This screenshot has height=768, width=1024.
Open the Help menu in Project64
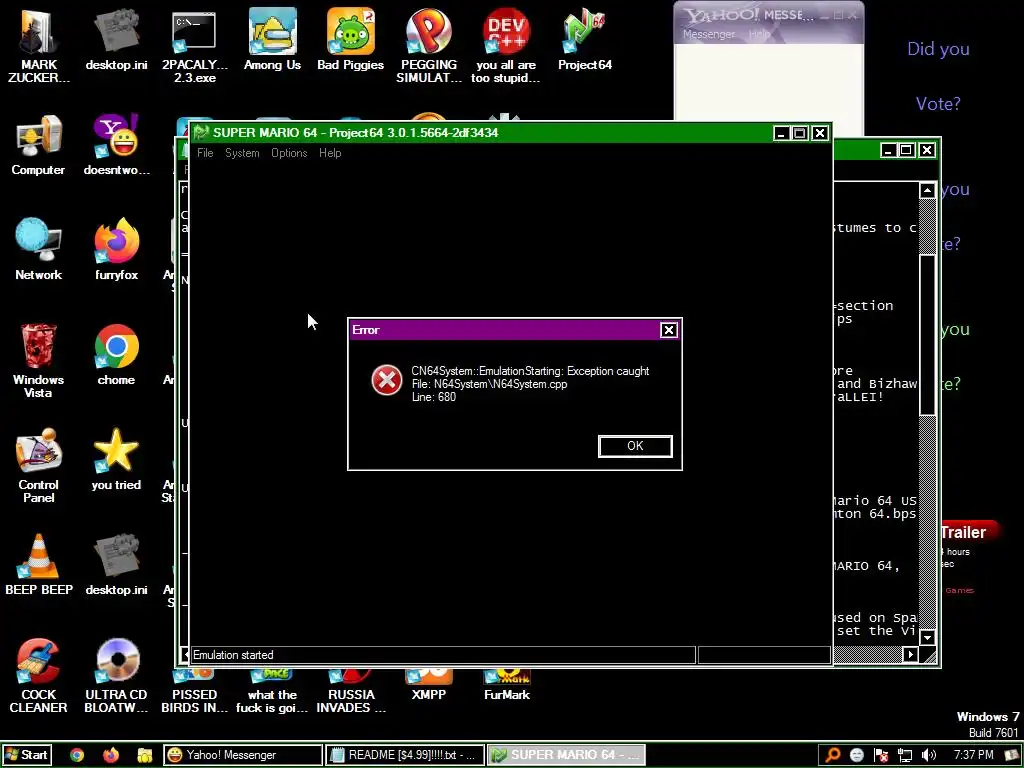click(x=330, y=153)
